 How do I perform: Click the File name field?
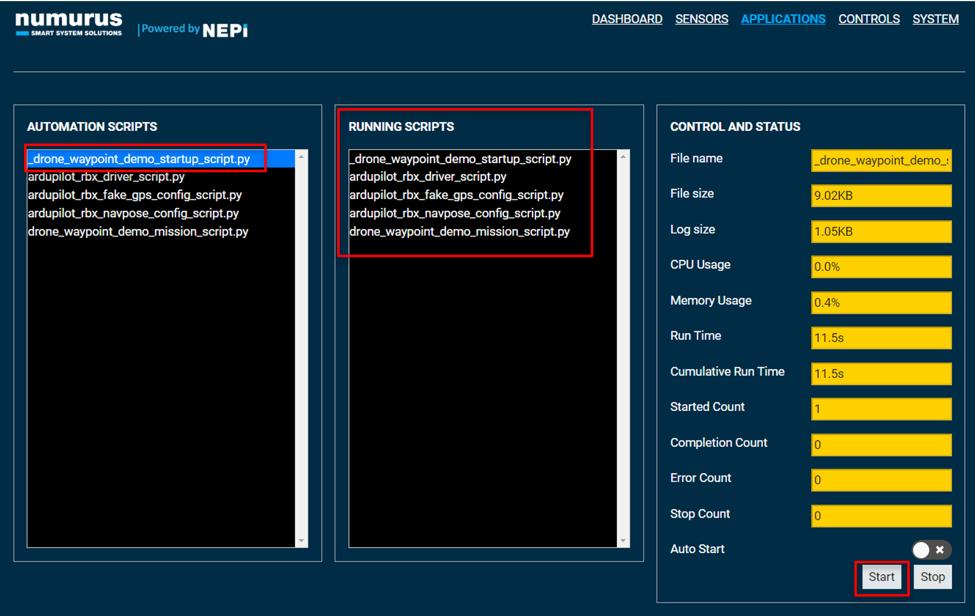880,160
